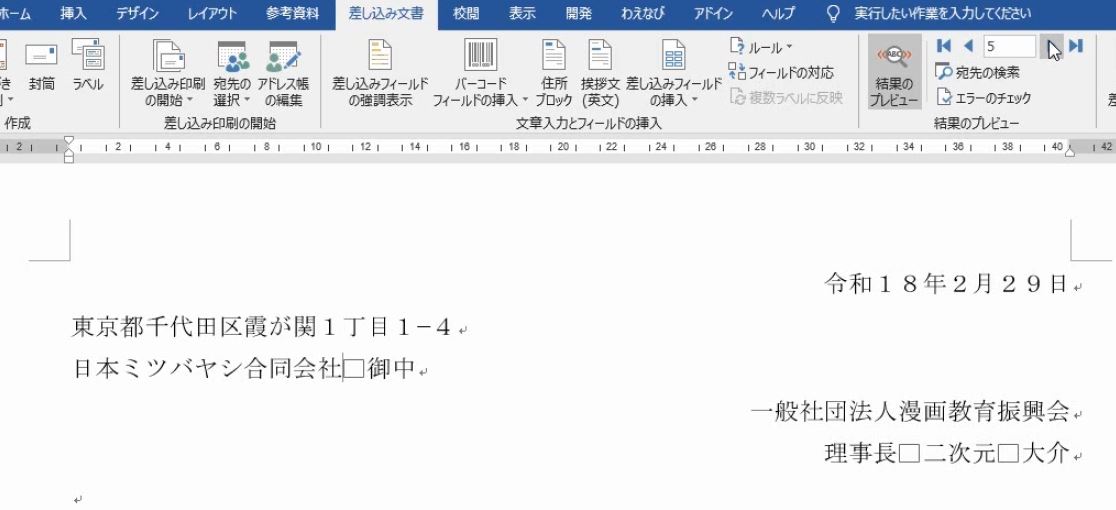1116x510 pixels.
Task: Click the right indent marker on ruler
Action: click(x=1070, y=152)
